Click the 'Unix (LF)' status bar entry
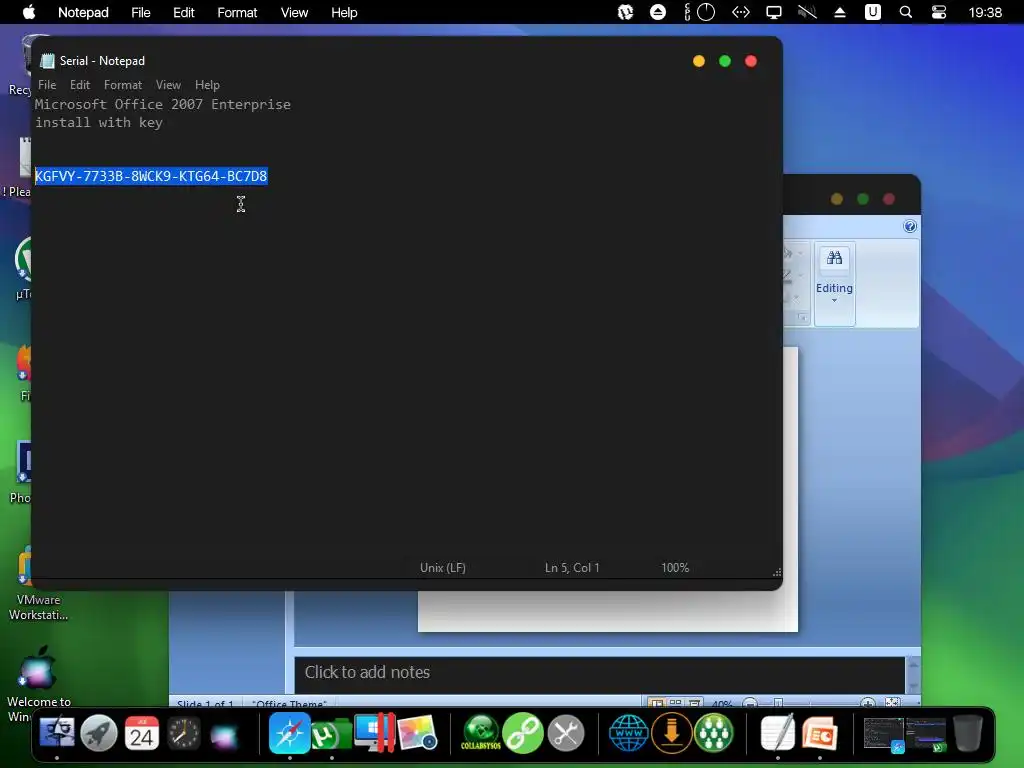This screenshot has height=768, width=1024. pos(443,568)
